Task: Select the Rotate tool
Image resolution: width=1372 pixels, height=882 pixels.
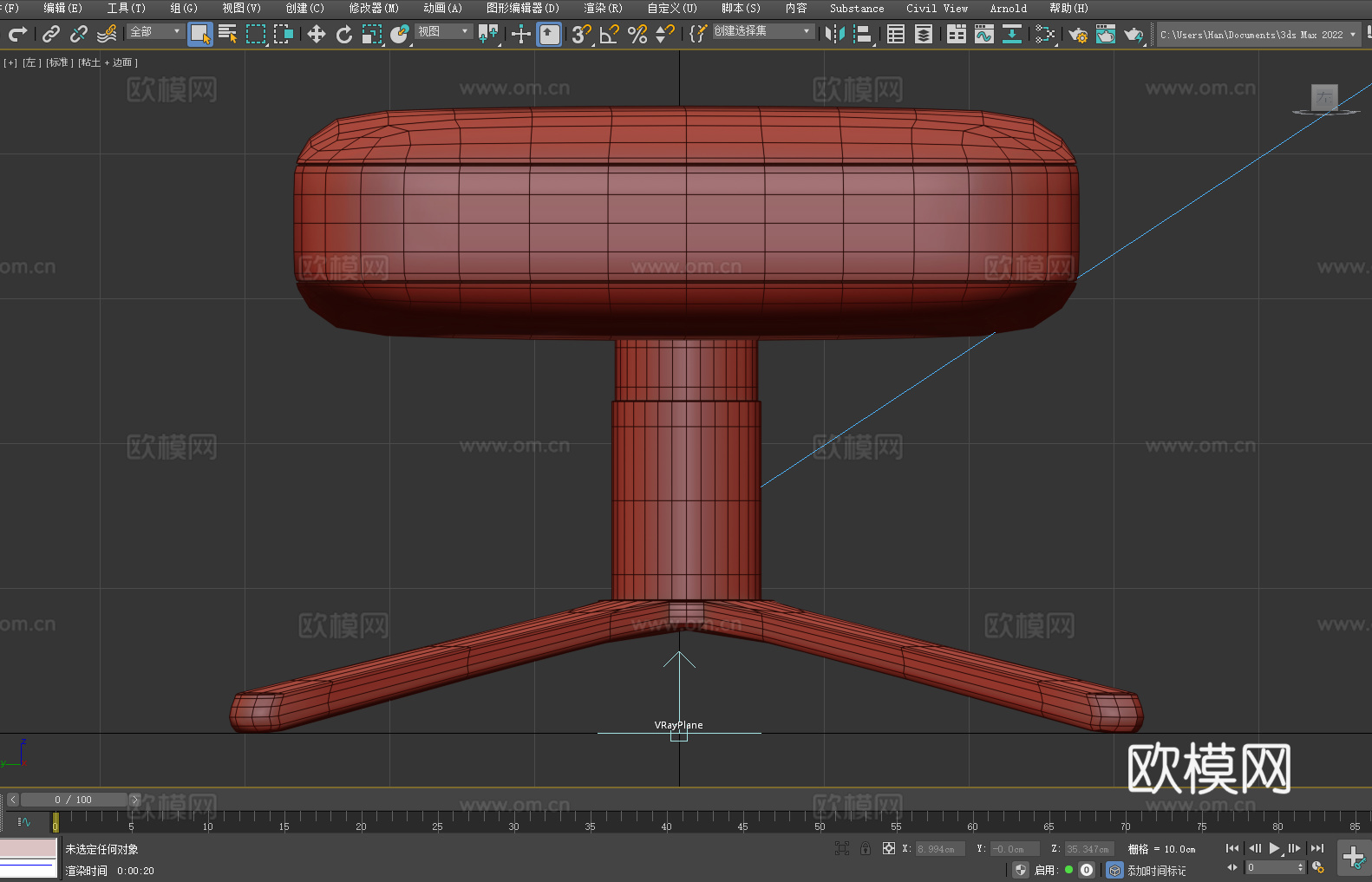Action: tap(344, 34)
